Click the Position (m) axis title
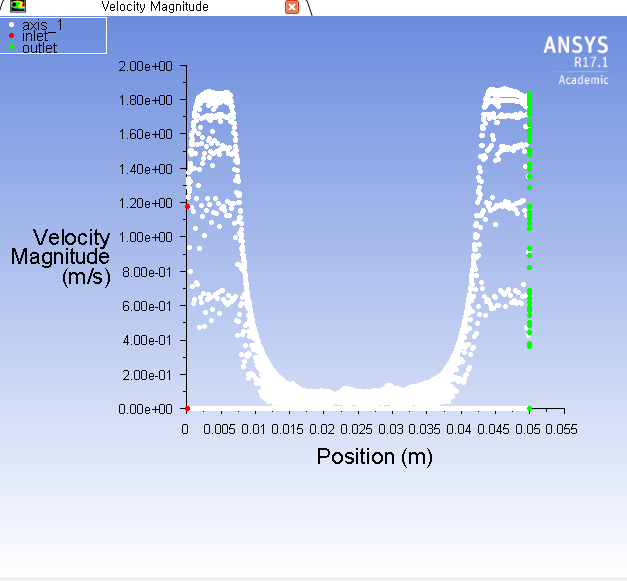627x581 pixels. pyautogui.click(x=375, y=457)
